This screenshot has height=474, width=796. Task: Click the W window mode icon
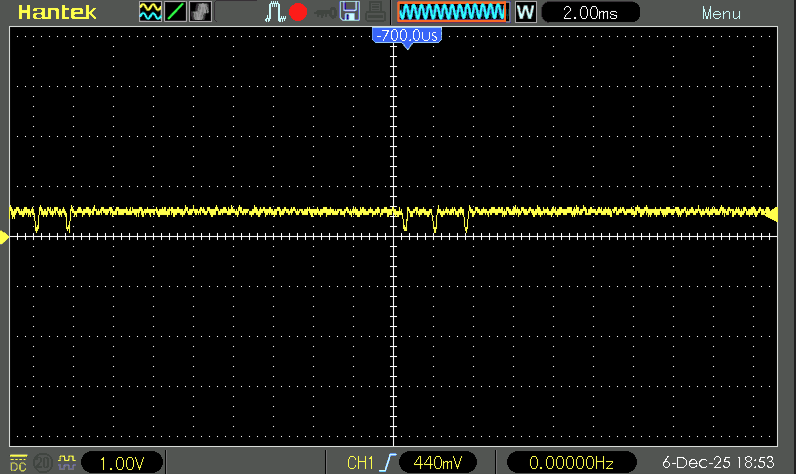[x=525, y=13]
